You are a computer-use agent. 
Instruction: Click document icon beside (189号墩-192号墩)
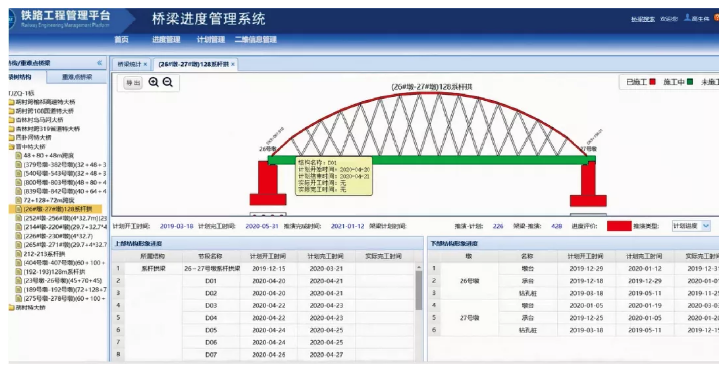(19, 289)
